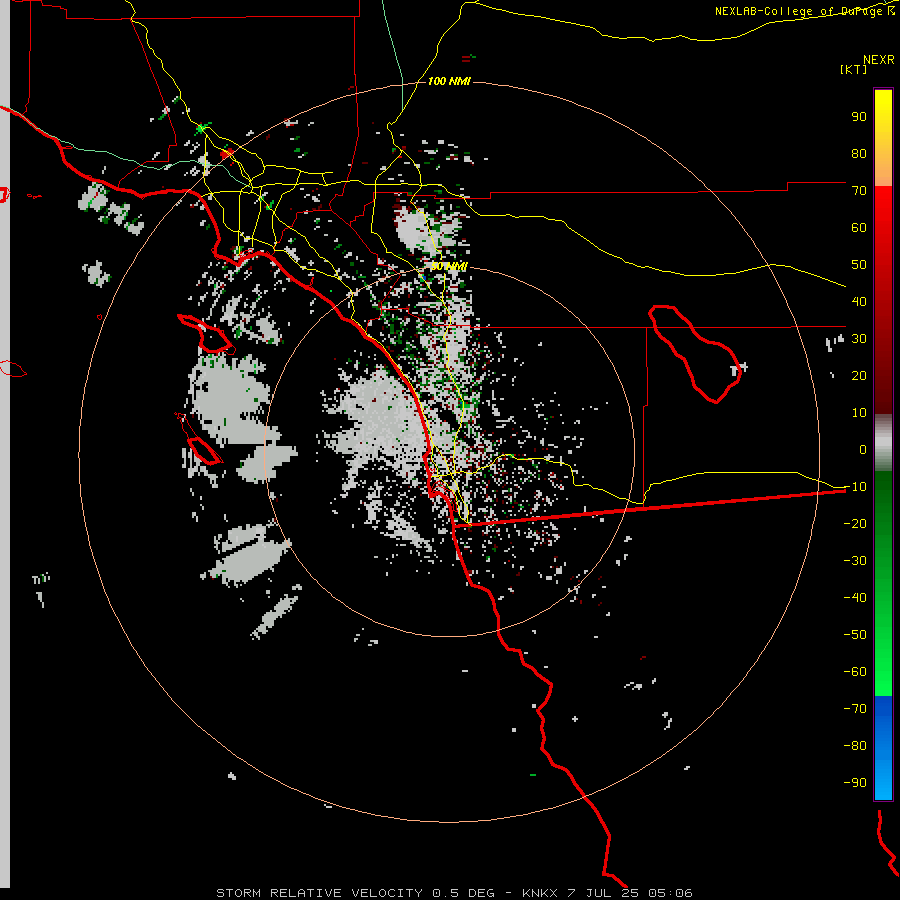Click the 70 value on the scale
The width and height of the screenshot is (900, 900).
[x=859, y=191]
